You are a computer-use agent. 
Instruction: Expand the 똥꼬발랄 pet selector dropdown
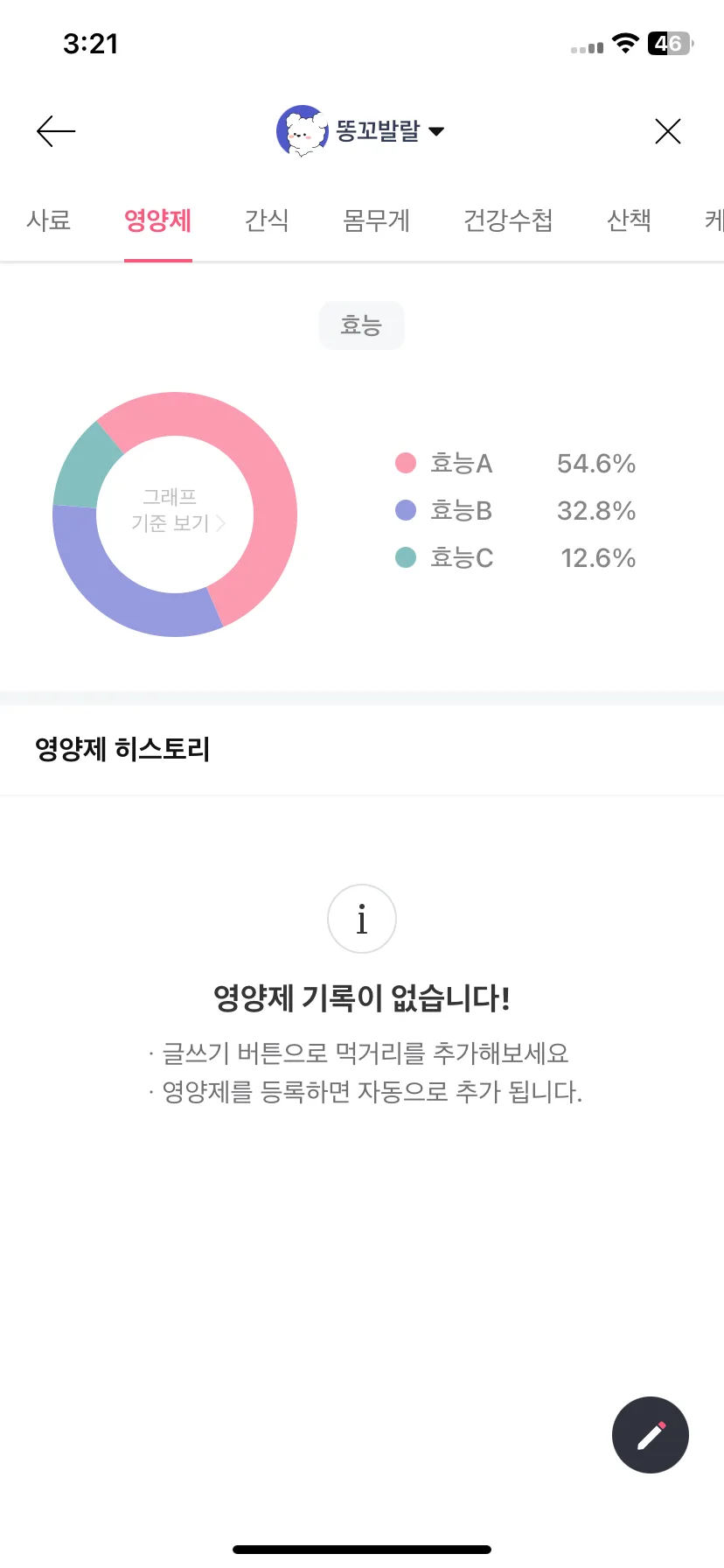(x=436, y=131)
